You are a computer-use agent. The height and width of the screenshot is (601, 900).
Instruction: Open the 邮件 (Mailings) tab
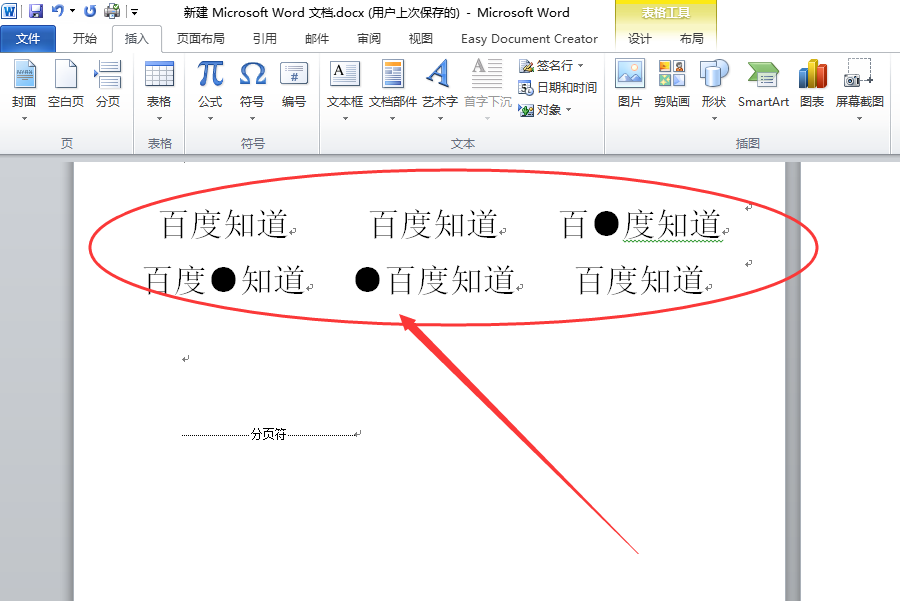point(317,38)
